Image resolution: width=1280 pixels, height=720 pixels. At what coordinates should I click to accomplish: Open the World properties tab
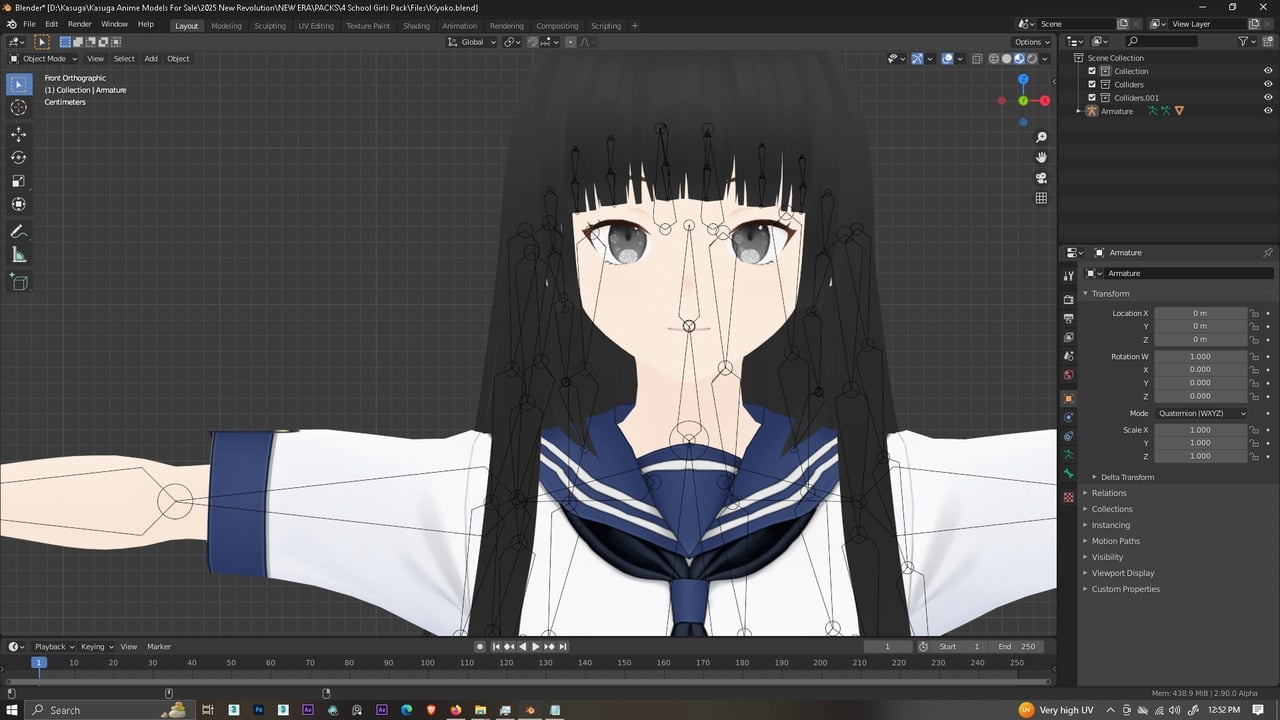coord(1069,375)
